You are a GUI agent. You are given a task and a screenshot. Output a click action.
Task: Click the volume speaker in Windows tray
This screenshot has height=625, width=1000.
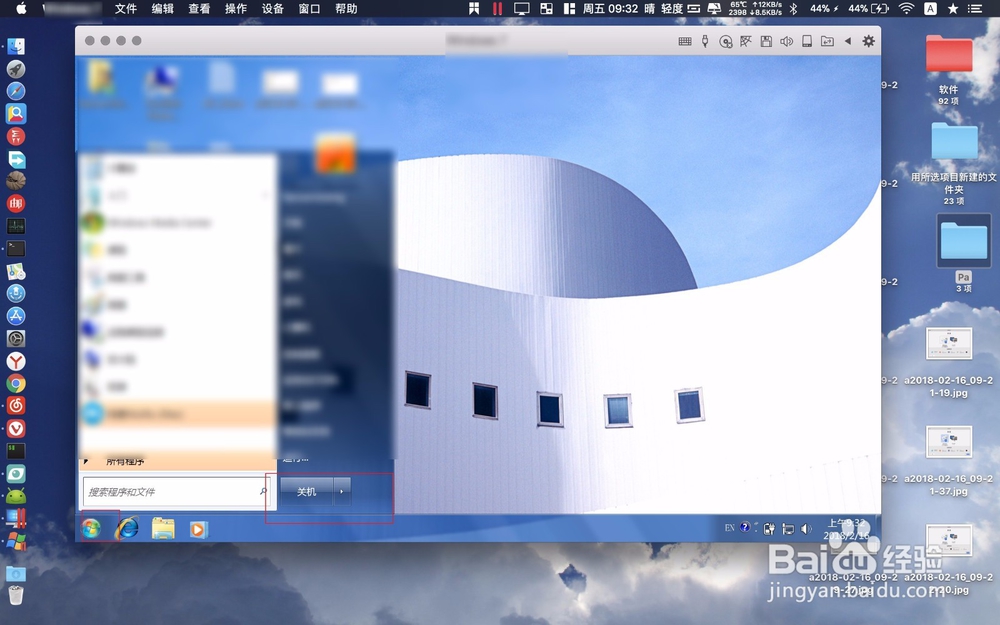[806, 529]
